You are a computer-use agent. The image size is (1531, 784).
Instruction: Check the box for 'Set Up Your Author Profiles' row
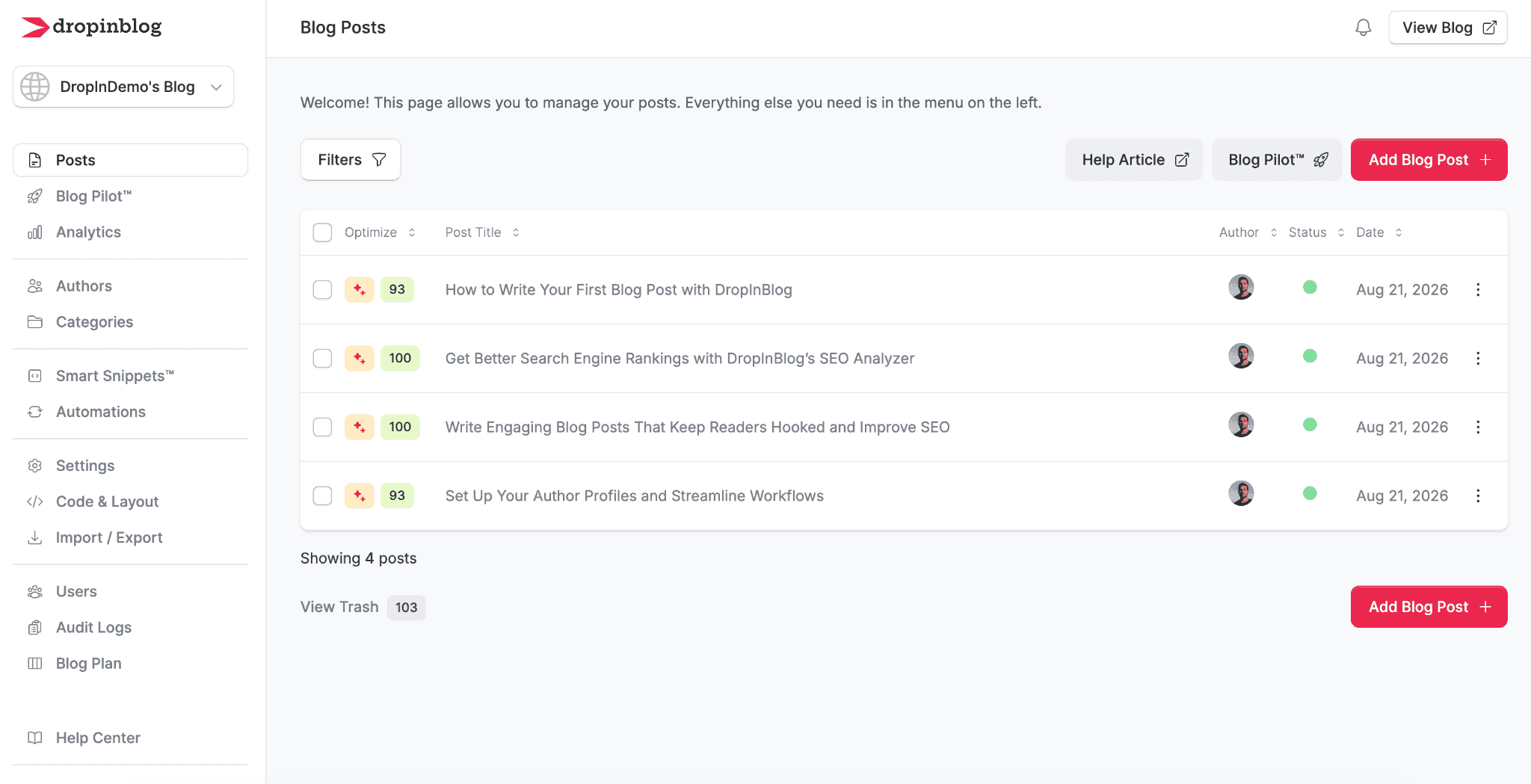pos(322,496)
